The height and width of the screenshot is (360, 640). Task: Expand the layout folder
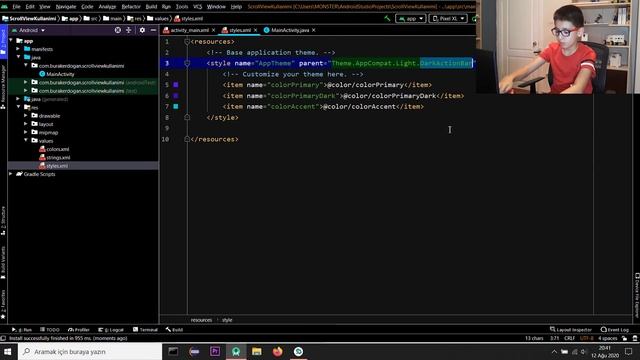tap(26, 124)
